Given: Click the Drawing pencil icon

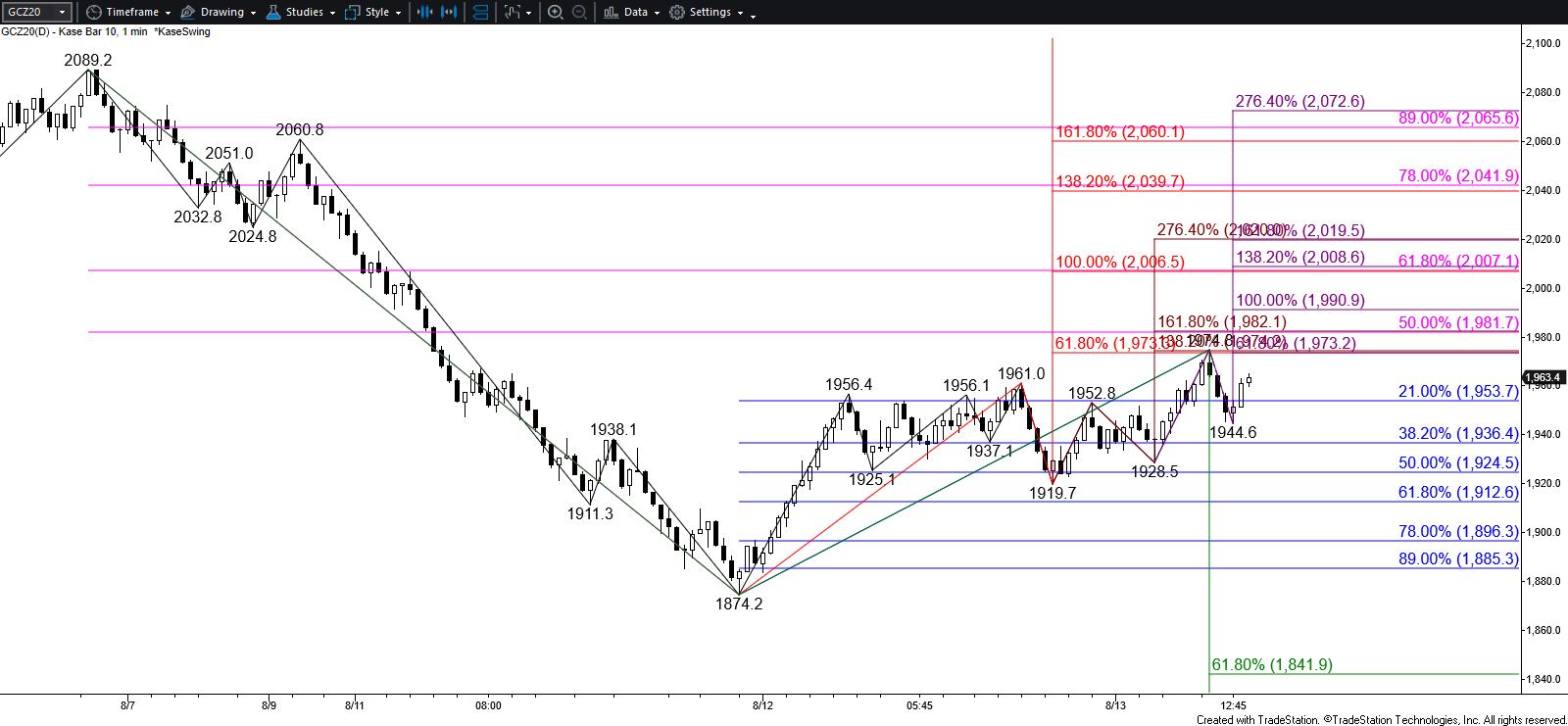Looking at the screenshot, I should [187, 13].
